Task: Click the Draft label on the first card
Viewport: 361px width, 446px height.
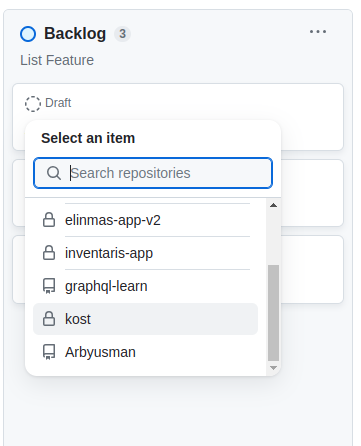Action: point(58,103)
